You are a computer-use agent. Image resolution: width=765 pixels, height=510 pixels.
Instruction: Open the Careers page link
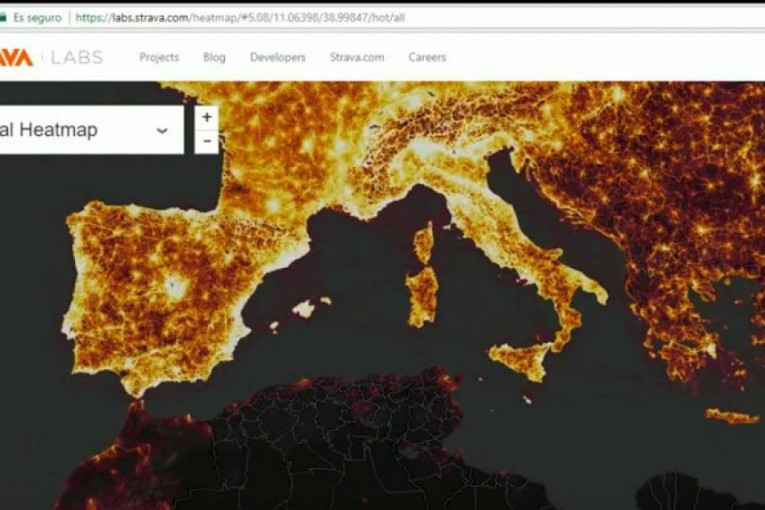pos(427,57)
